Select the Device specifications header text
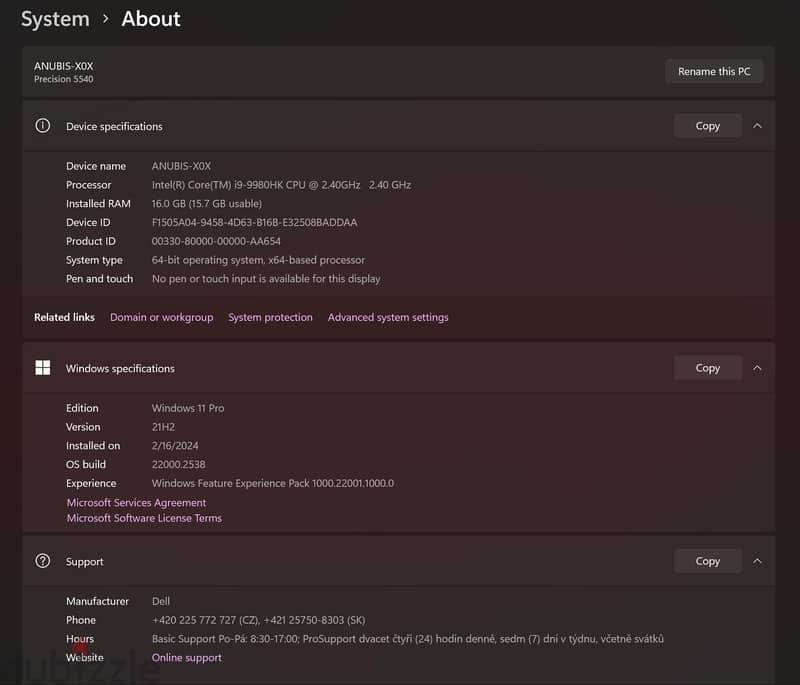This screenshot has width=800, height=685. (x=114, y=126)
